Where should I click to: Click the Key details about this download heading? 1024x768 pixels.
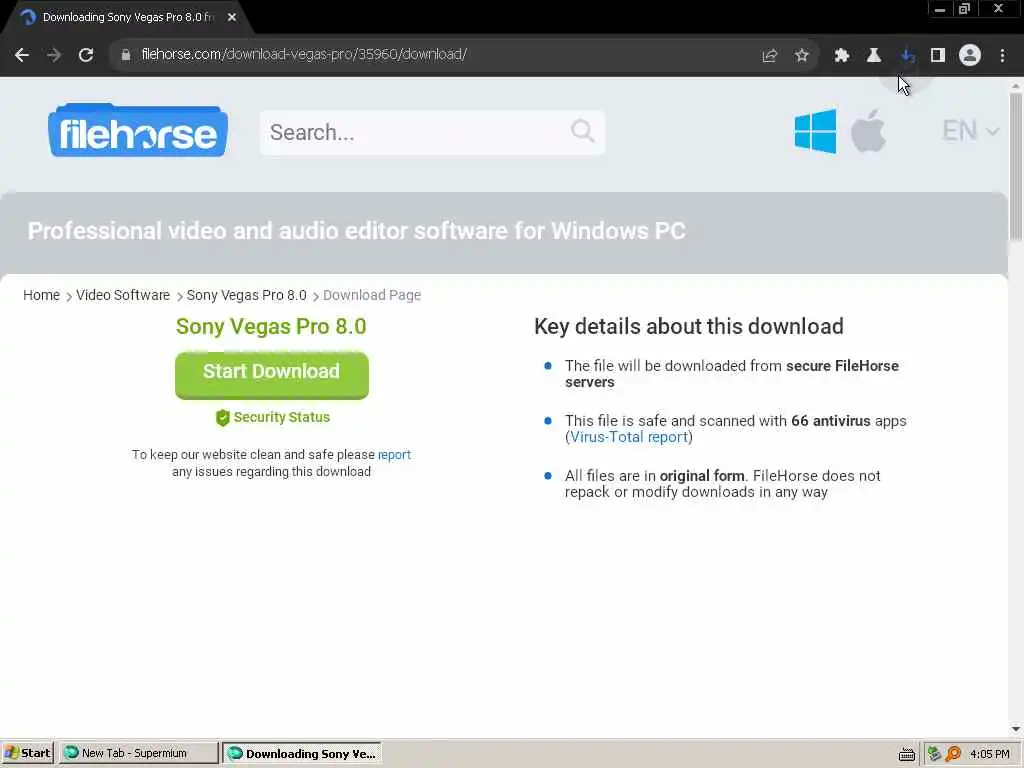[x=689, y=327]
